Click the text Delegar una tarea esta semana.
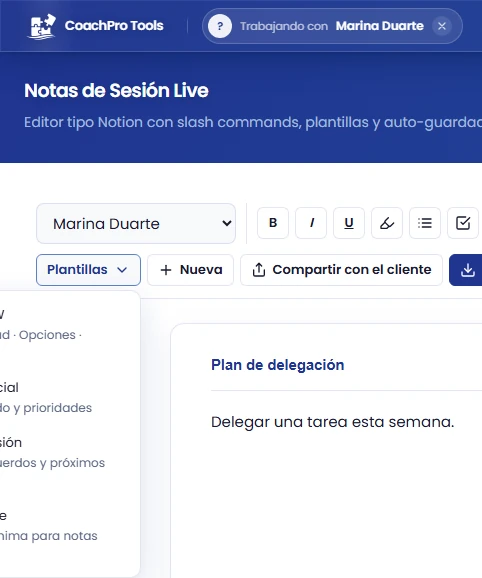 (332, 422)
